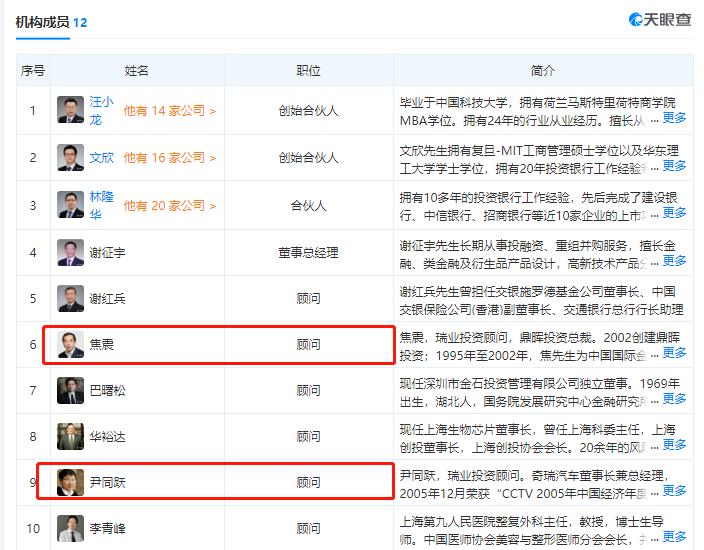Click the 职位 column header
Viewport: 704px width, 550px height.
(308, 70)
